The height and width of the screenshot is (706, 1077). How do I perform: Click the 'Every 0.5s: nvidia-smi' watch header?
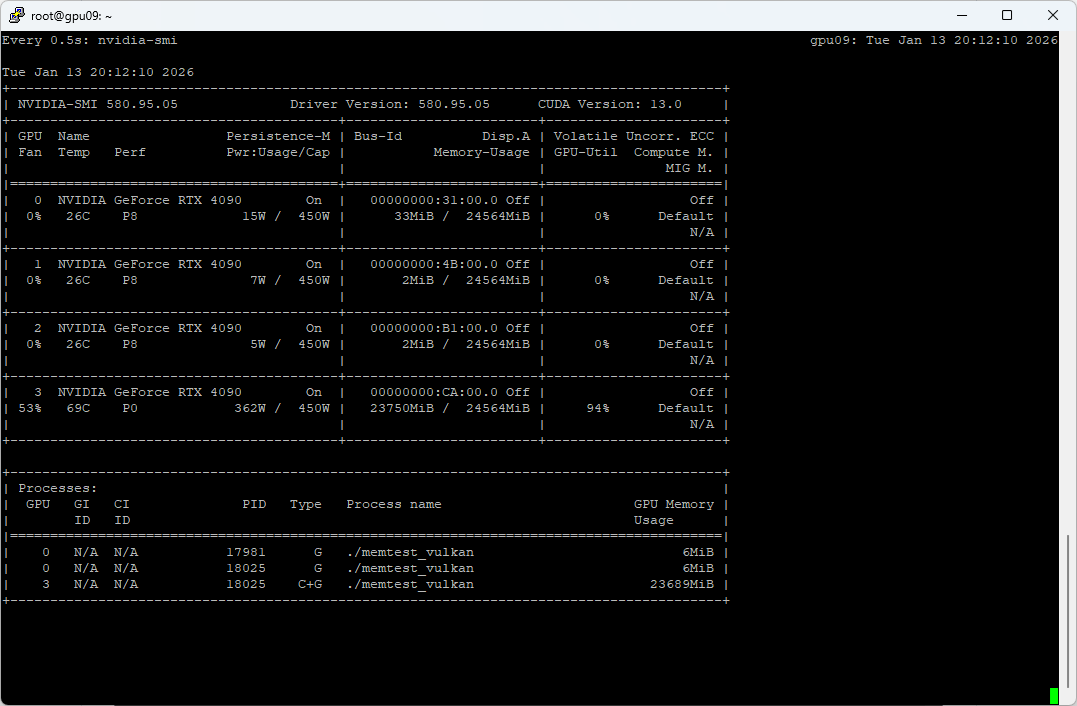pyautogui.click(x=90, y=40)
